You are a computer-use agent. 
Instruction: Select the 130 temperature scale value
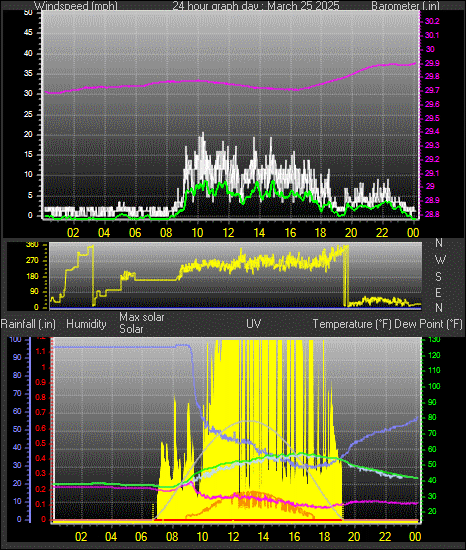tap(434, 340)
